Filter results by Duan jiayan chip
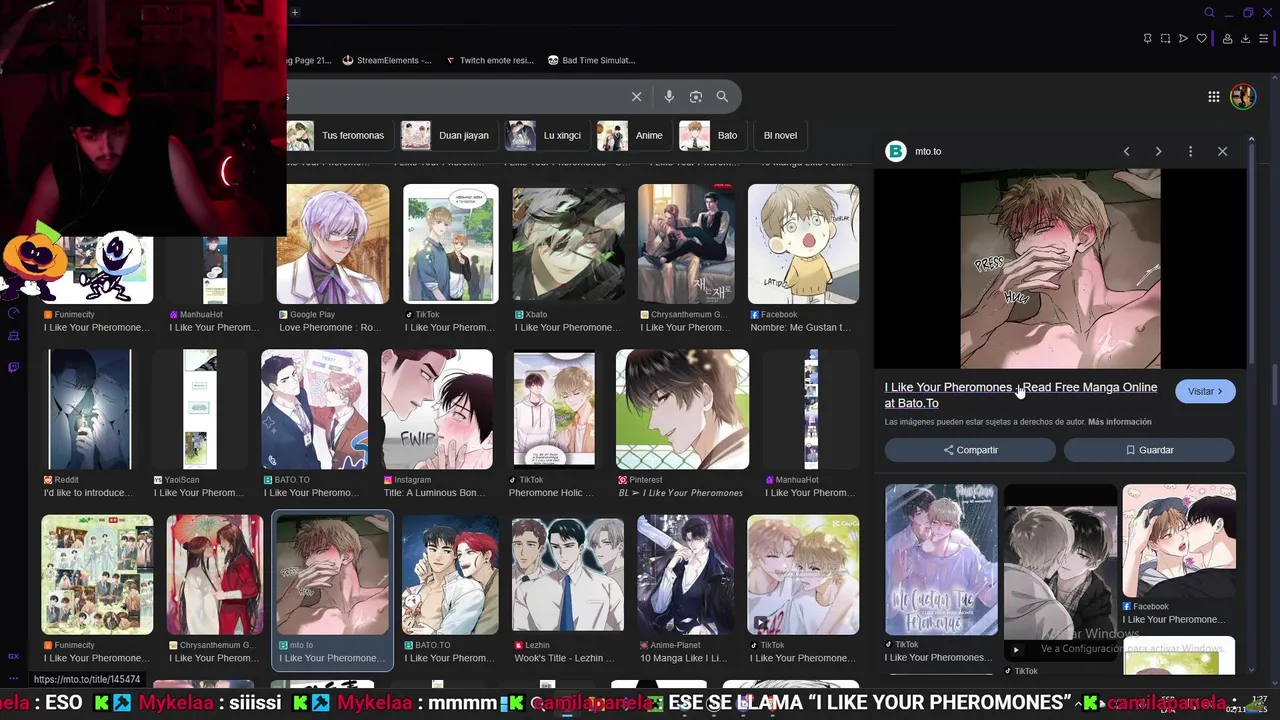The width and height of the screenshot is (1280, 720). [x=447, y=135]
